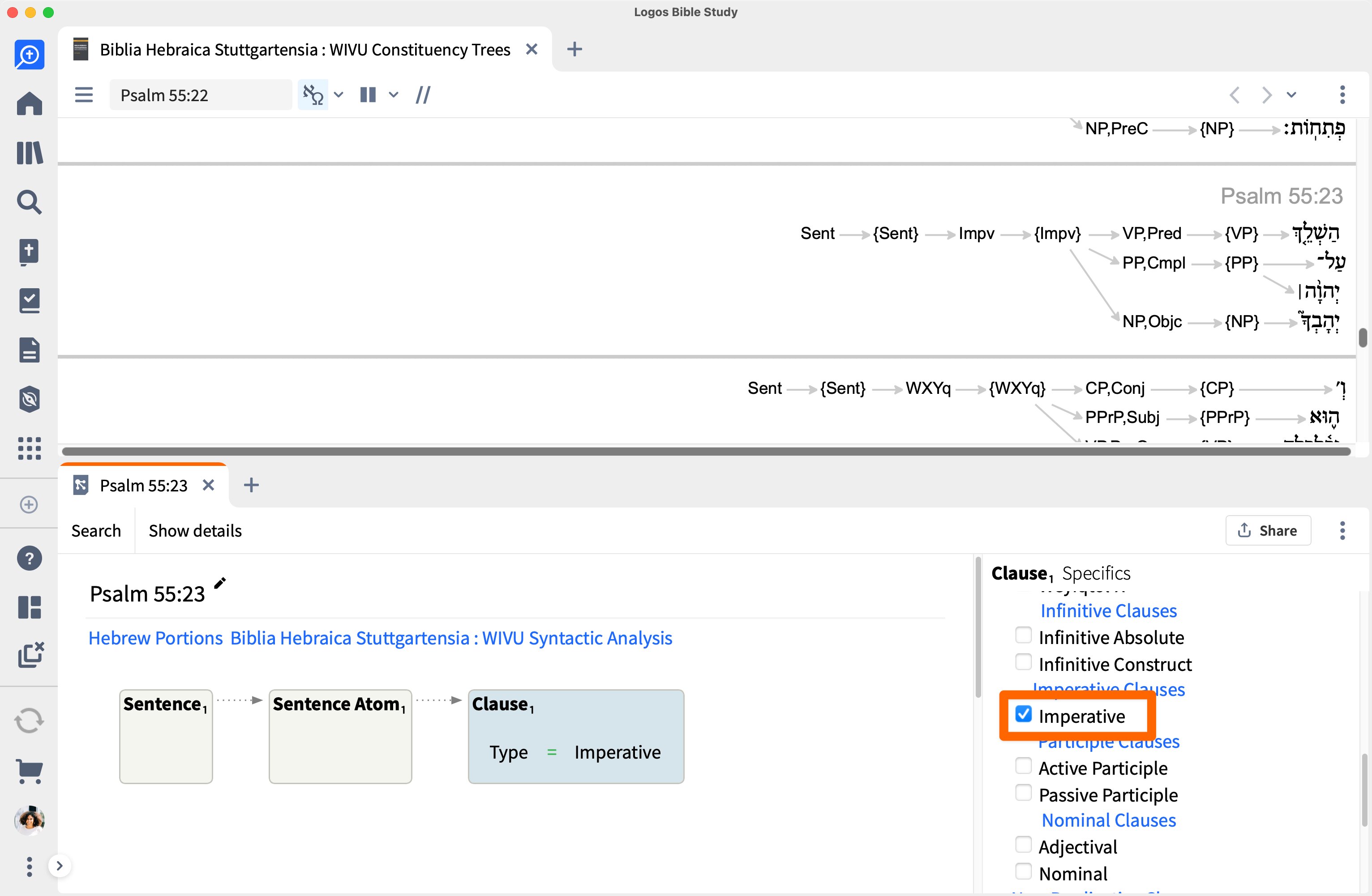Click the pencil icon beside Psalm 55:23 title
This screenshot has width=1372, height=896.
point(219,583)
